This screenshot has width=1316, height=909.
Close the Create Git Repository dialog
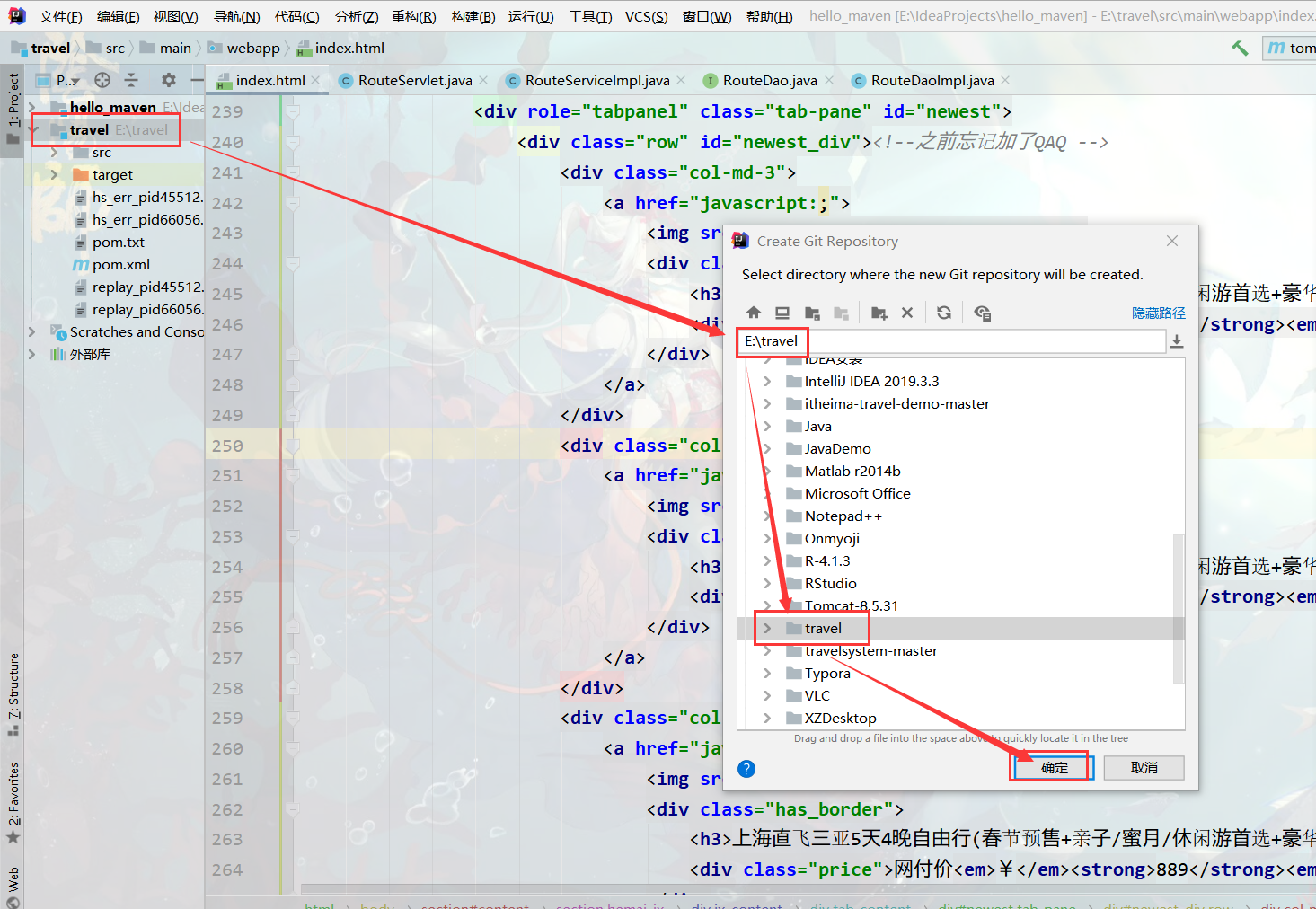(x=1172, y=241)
